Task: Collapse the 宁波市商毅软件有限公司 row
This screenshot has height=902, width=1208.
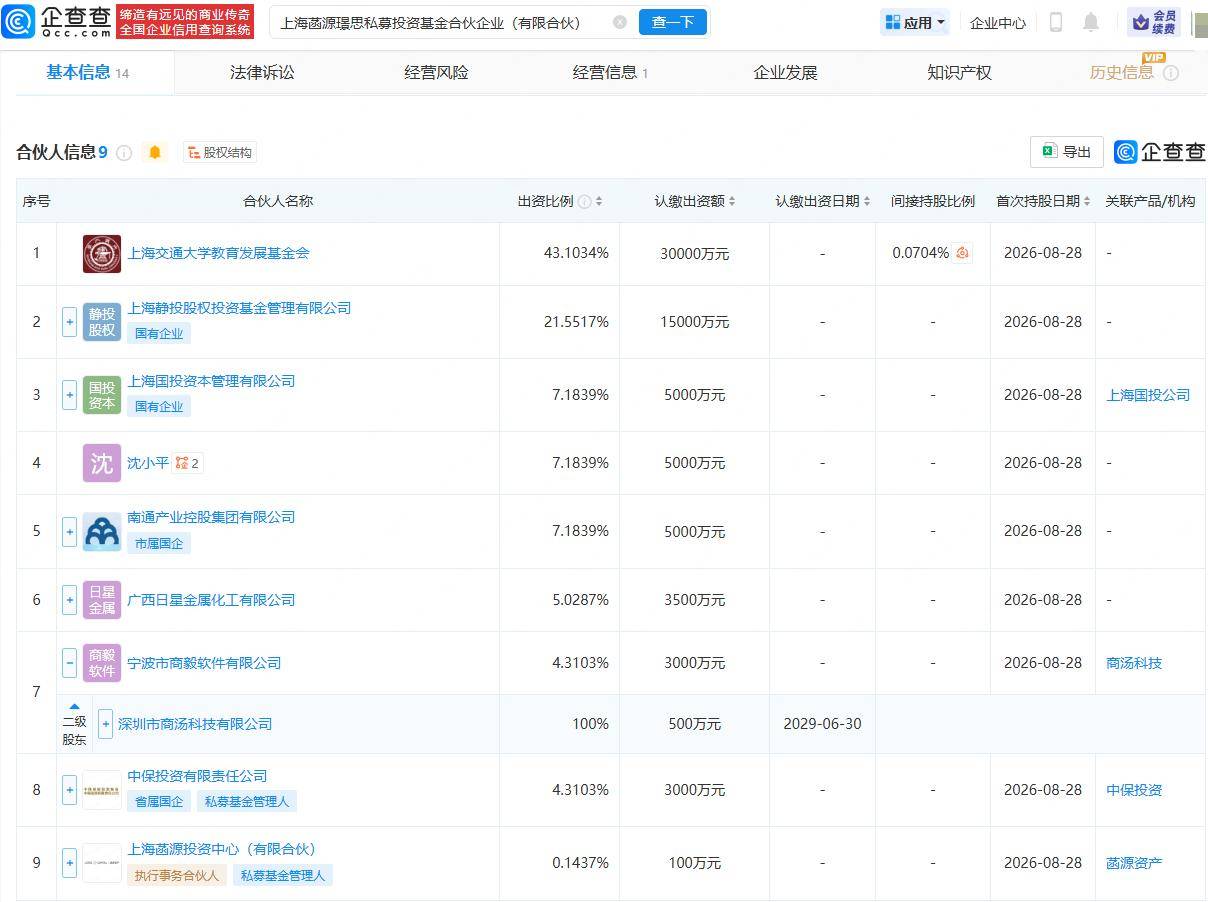Action: pyautogui.click(x=69, y=663)
